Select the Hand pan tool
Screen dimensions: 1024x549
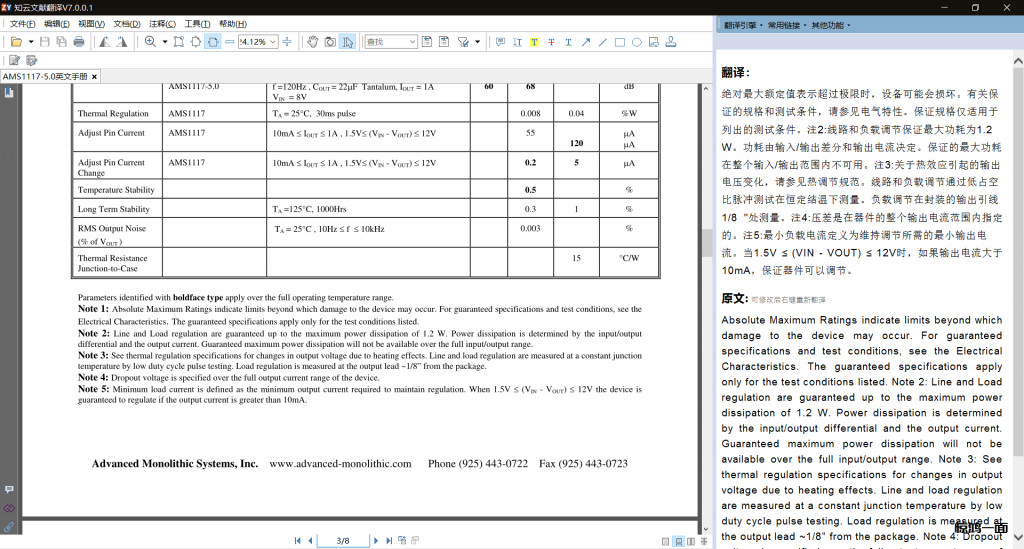click(x=312, y=42)
